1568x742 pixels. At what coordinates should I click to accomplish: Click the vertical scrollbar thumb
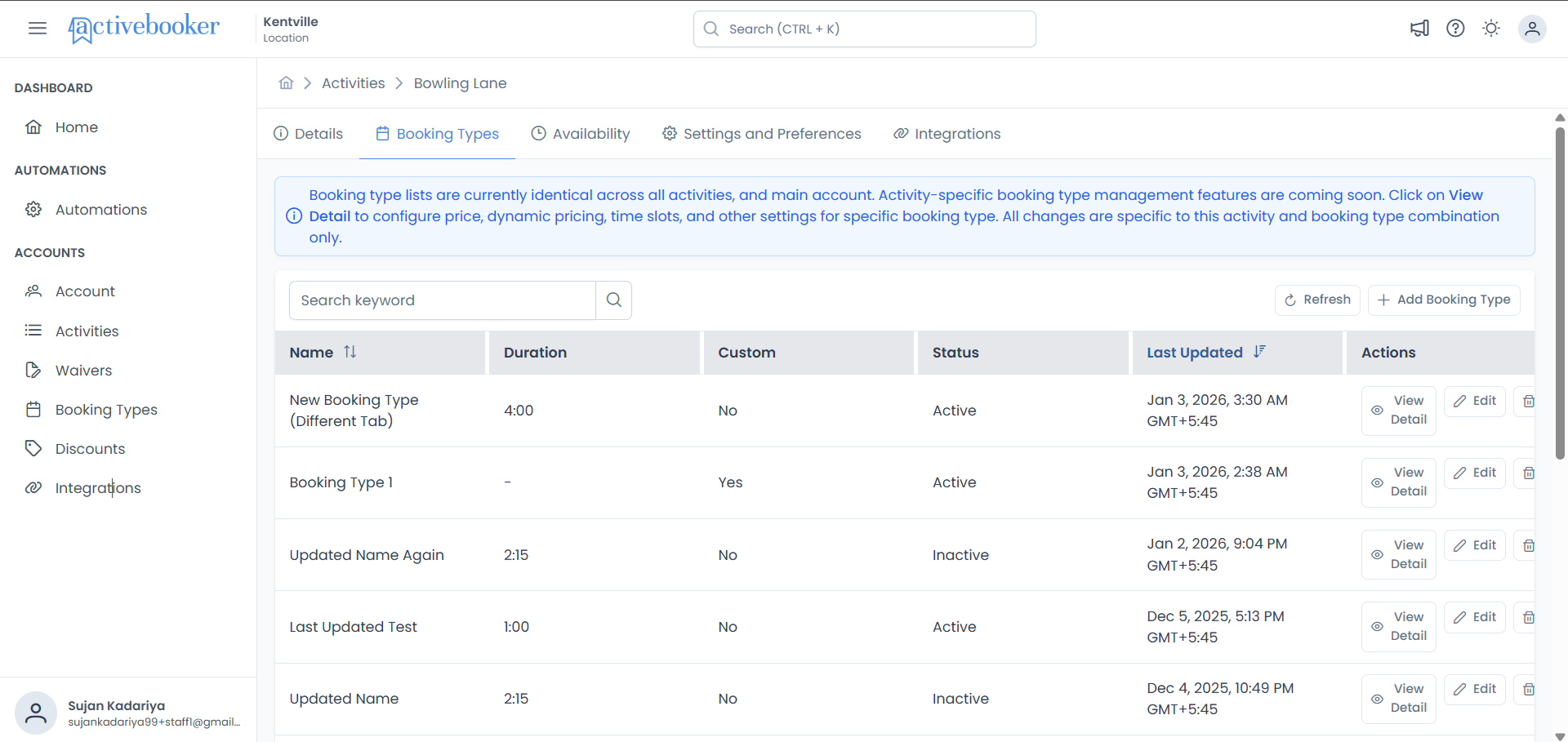tap(1560, 292)
